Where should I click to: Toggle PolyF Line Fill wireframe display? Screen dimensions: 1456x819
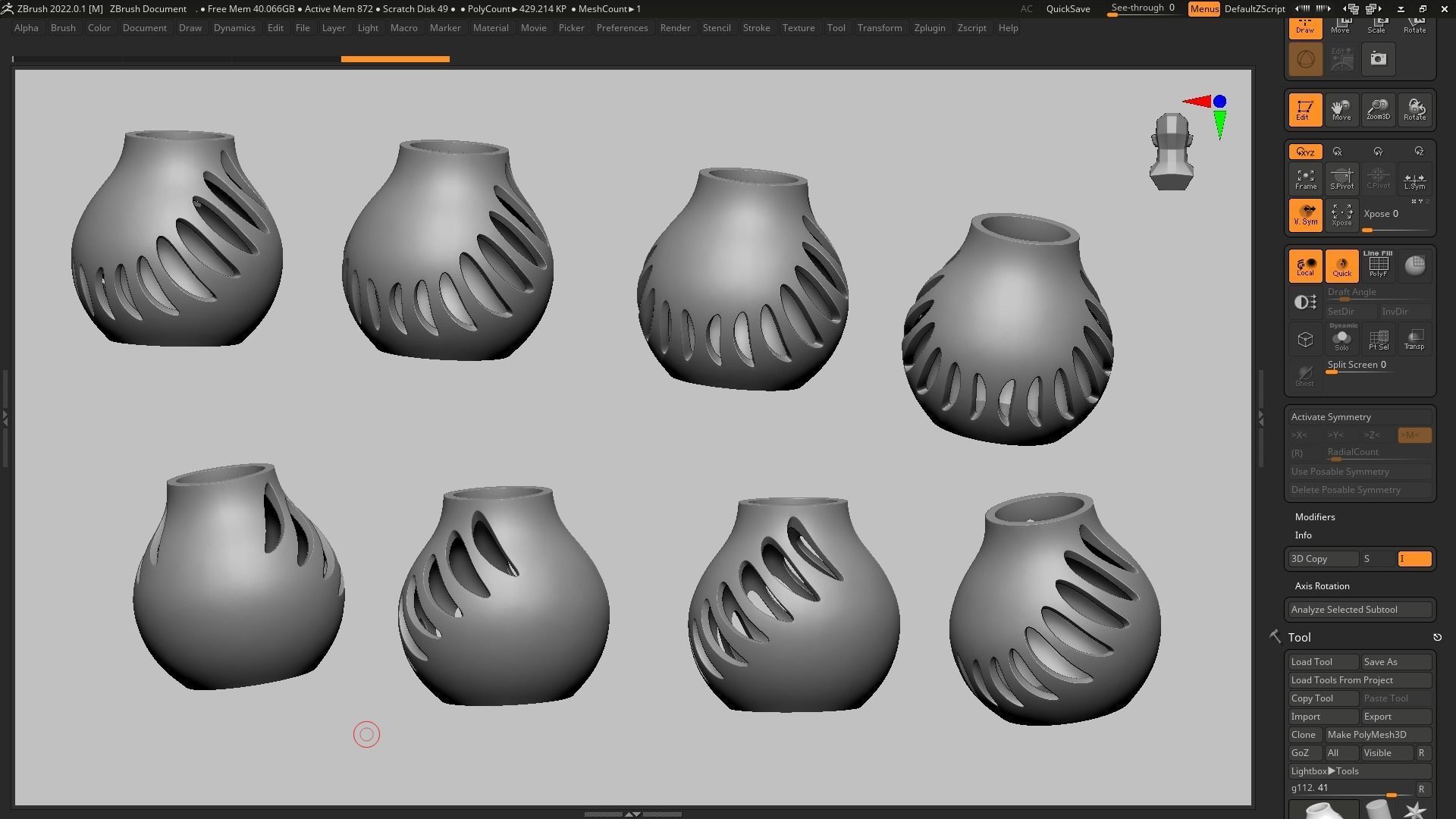click(x=1378, y=265)
